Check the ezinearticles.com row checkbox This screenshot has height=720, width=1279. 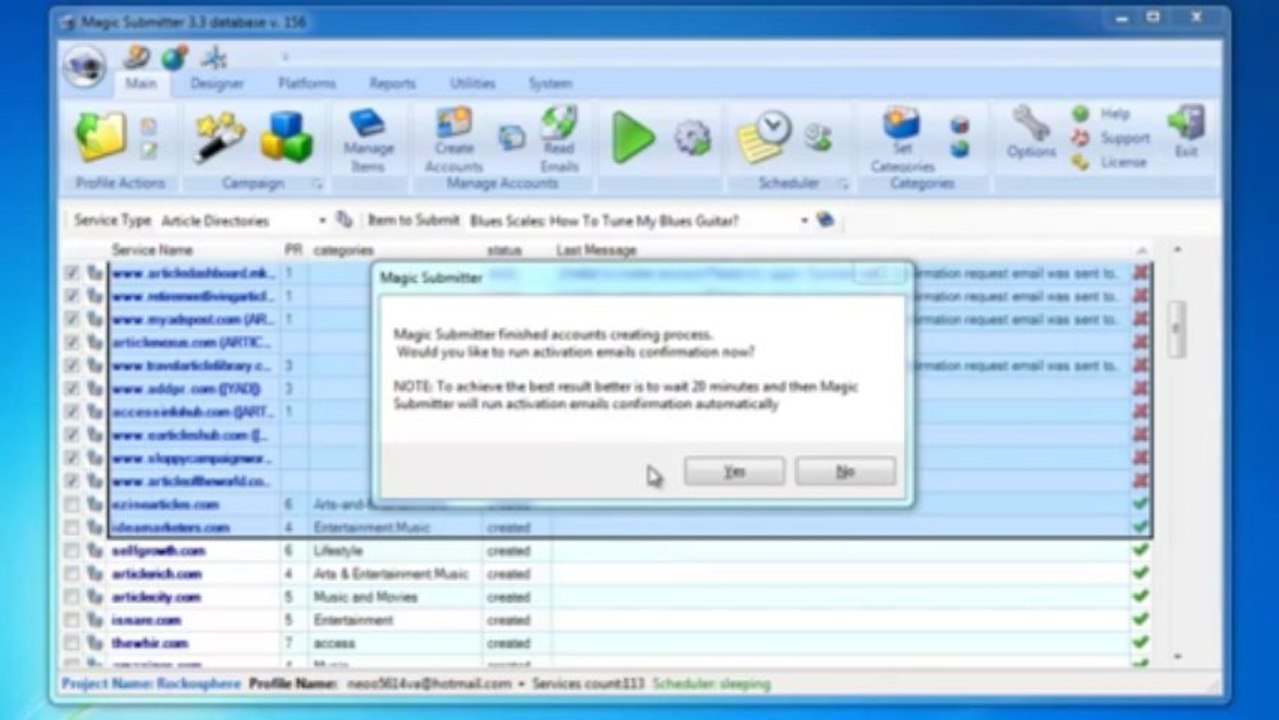72,504
